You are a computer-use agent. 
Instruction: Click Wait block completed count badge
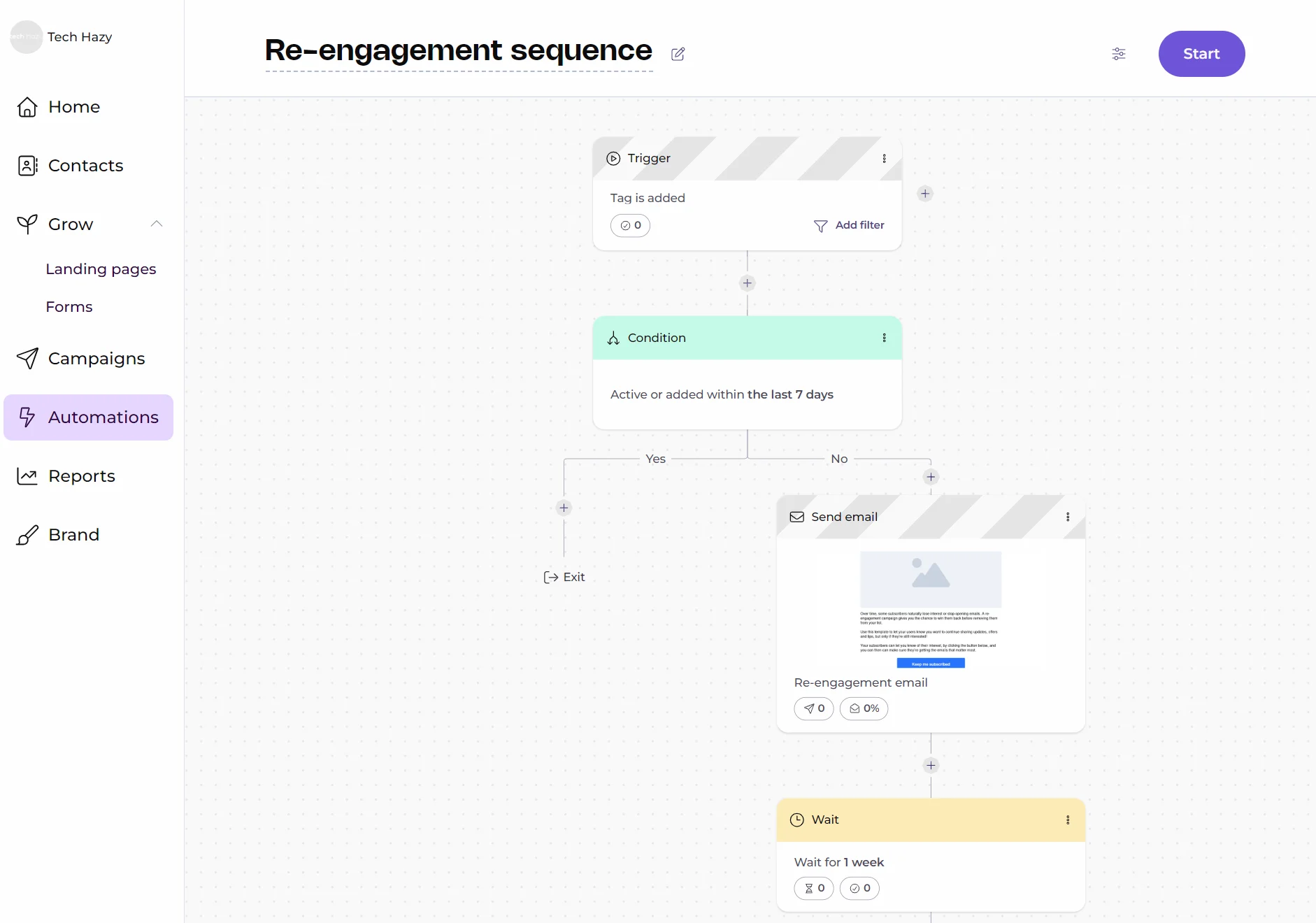pyautogui.click(x=859, y=888)
